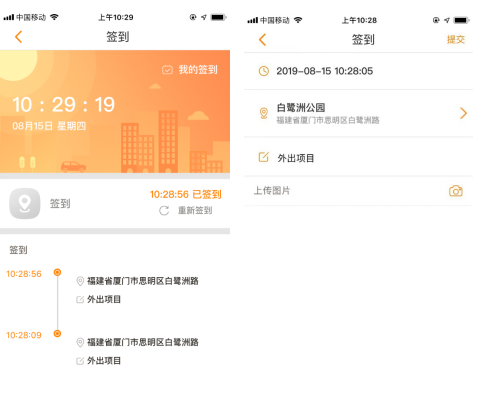Screen dimensions: 478x404
Task: Tap 重新签到 text to re-check in
Action: tap(195, 210)
